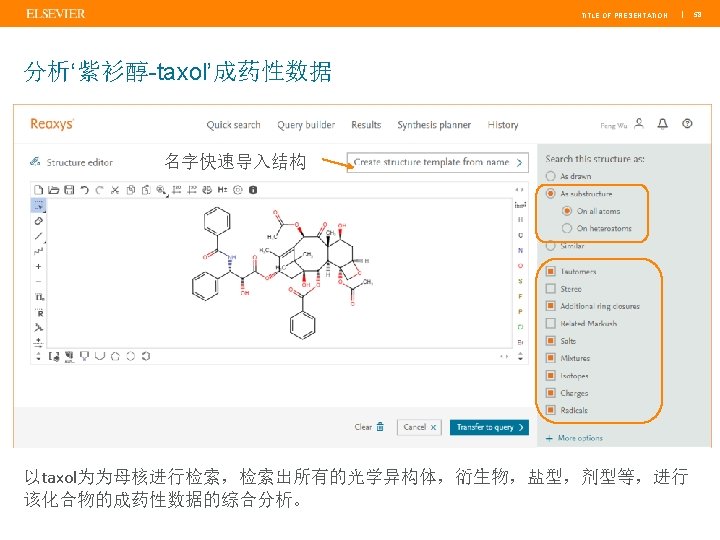Enable the Related Markush checkbox
Image resolution: width=720 pixels, height=540 pixels.
point(551,323)
